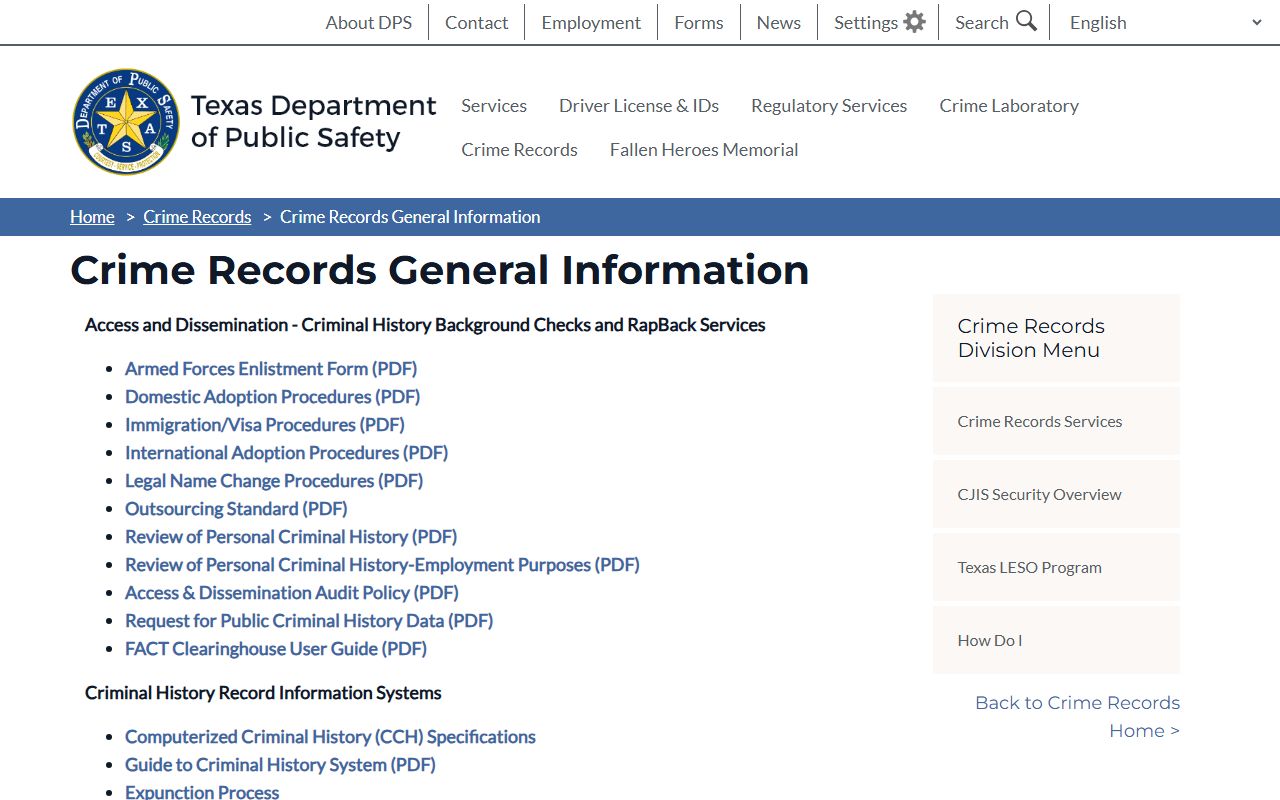Open Review of Personal Criminal History-Employment Purposes
The width and height of the screenshot is (1280, 800).
382,565
